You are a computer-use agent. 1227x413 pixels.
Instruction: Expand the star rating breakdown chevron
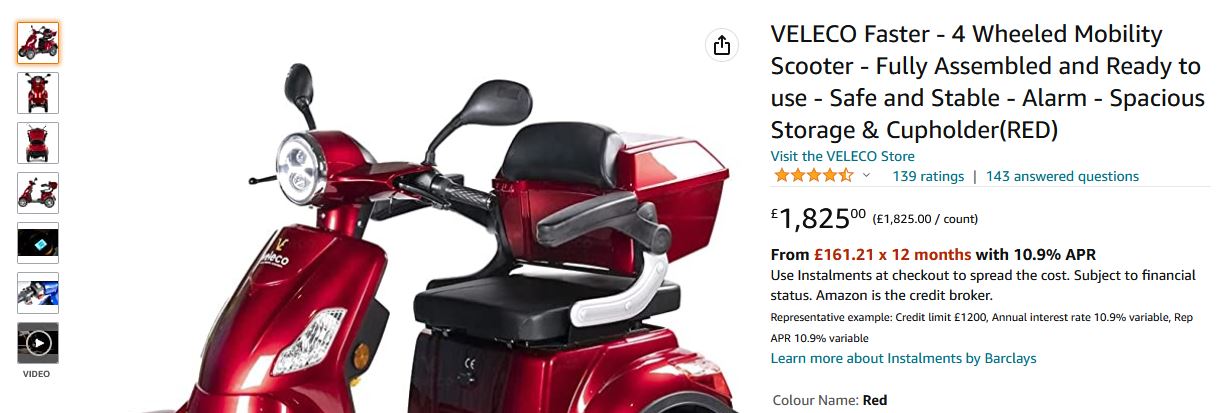866,176
